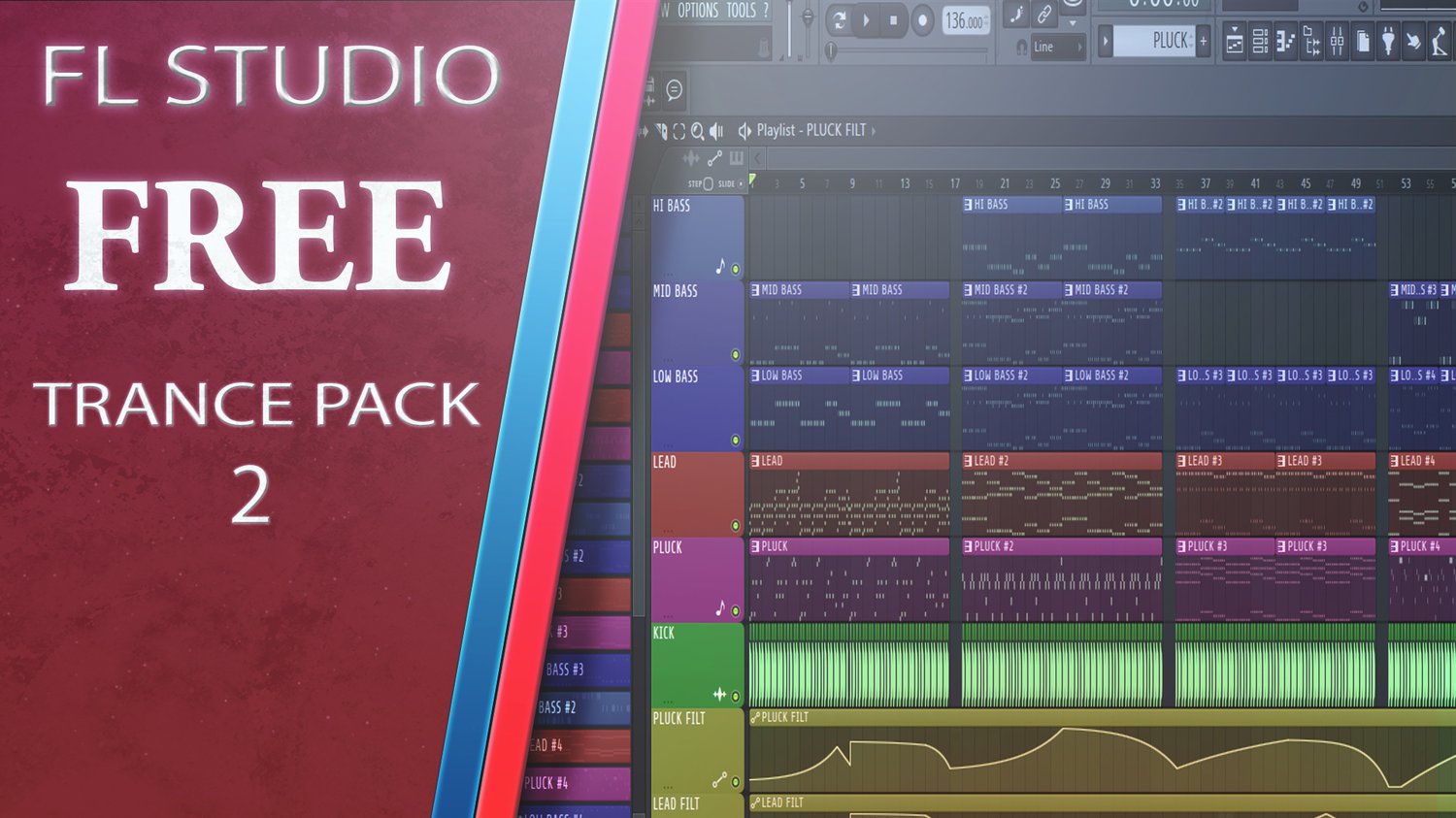
Task: Open the Playlist view icon
Action: [x=1235, y=42]
